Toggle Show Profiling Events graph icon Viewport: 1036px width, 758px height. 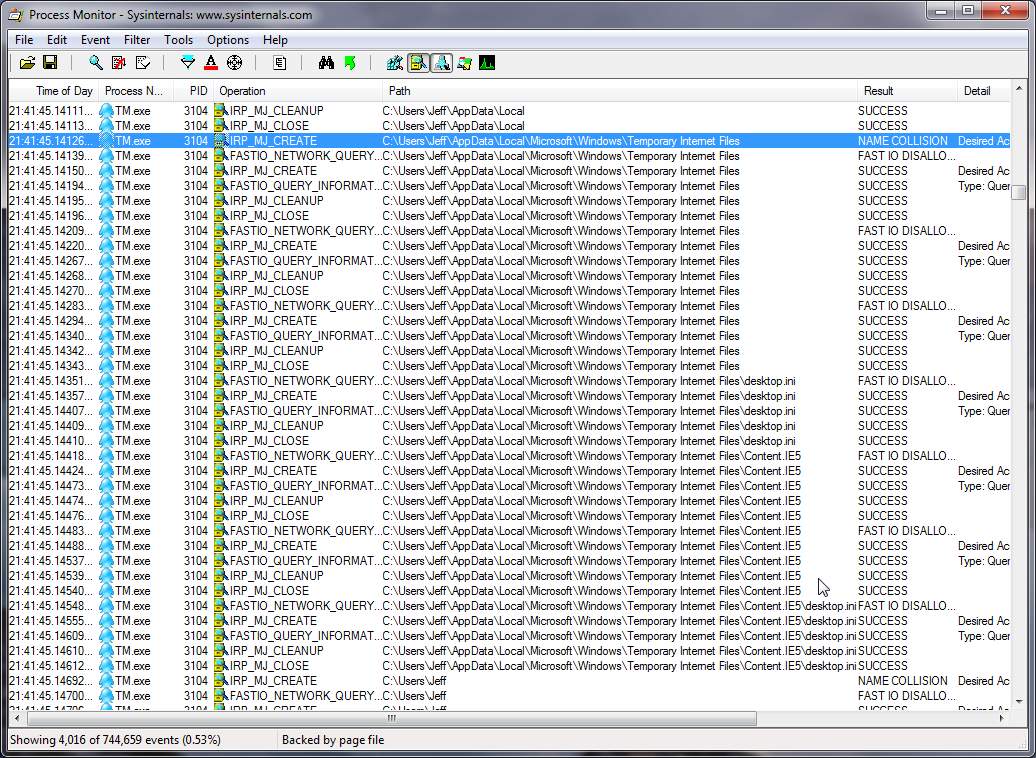[x=488, y=63]
